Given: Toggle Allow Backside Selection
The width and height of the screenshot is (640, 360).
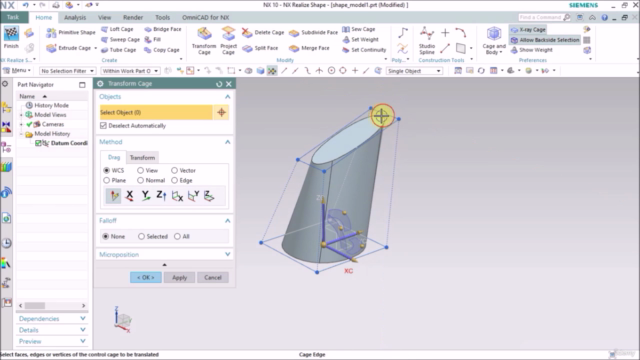Looking at the screenshot, I should [545, 40].
